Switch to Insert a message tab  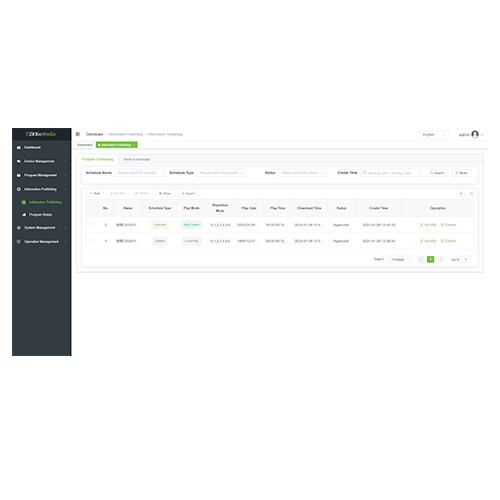click(x=137, y=159)
